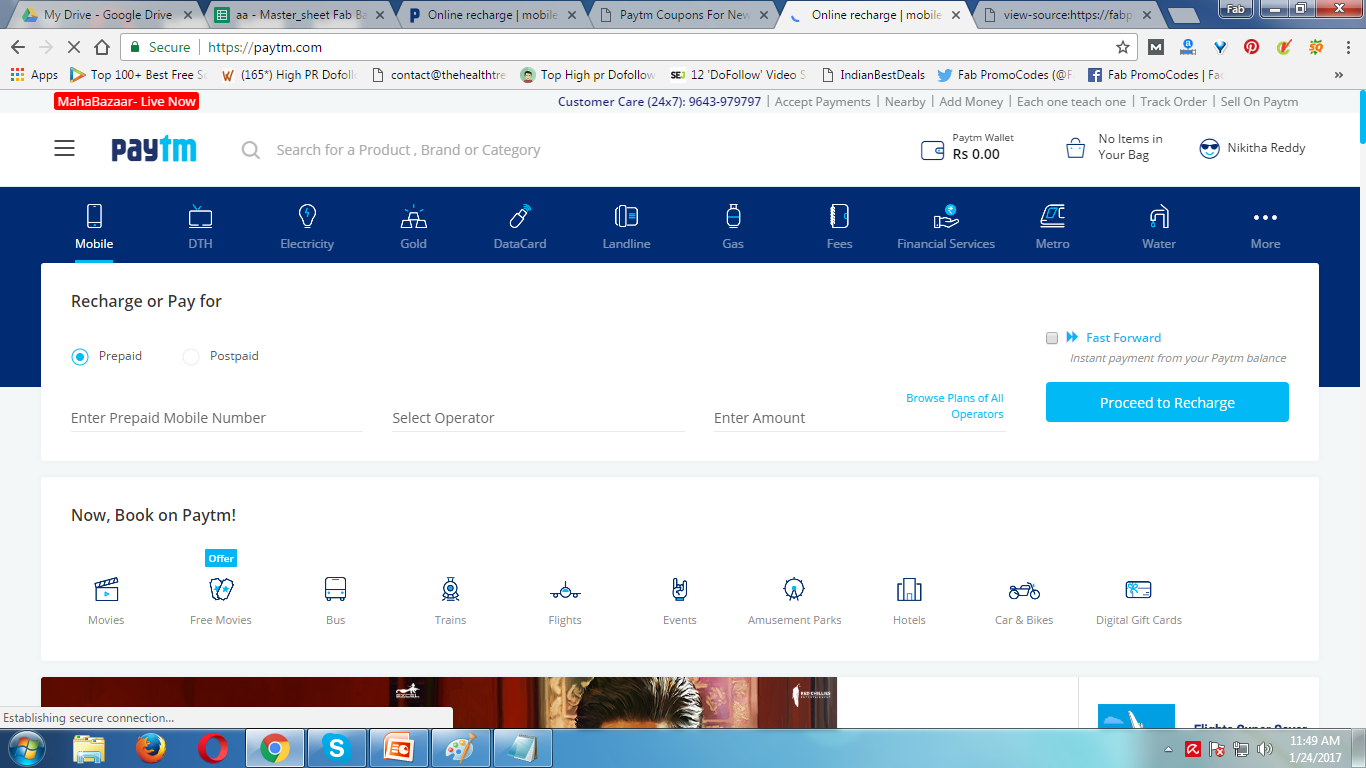The image size is (1366, 768).
Task: Open the Paytm Wallet icon
Action: (932, 150)
